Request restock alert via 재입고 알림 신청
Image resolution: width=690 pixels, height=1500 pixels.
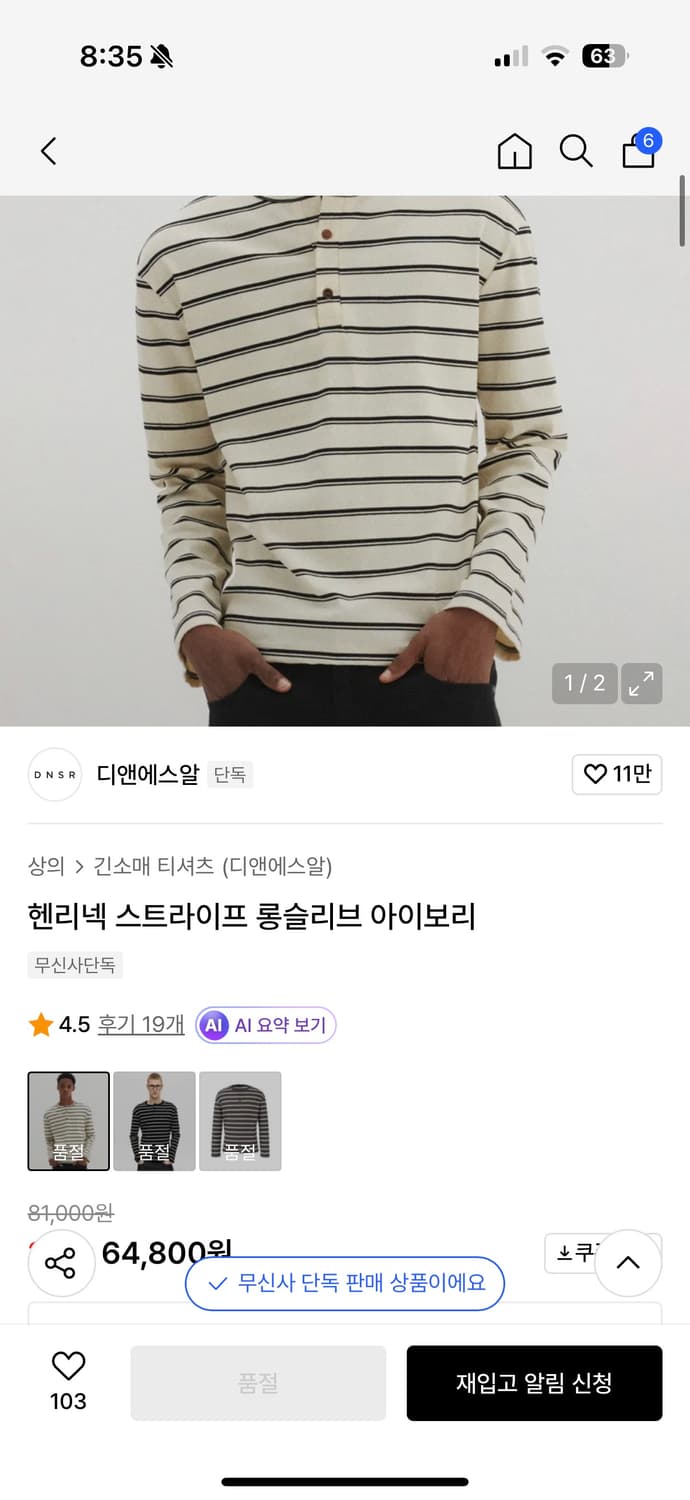pos(534,1383)
